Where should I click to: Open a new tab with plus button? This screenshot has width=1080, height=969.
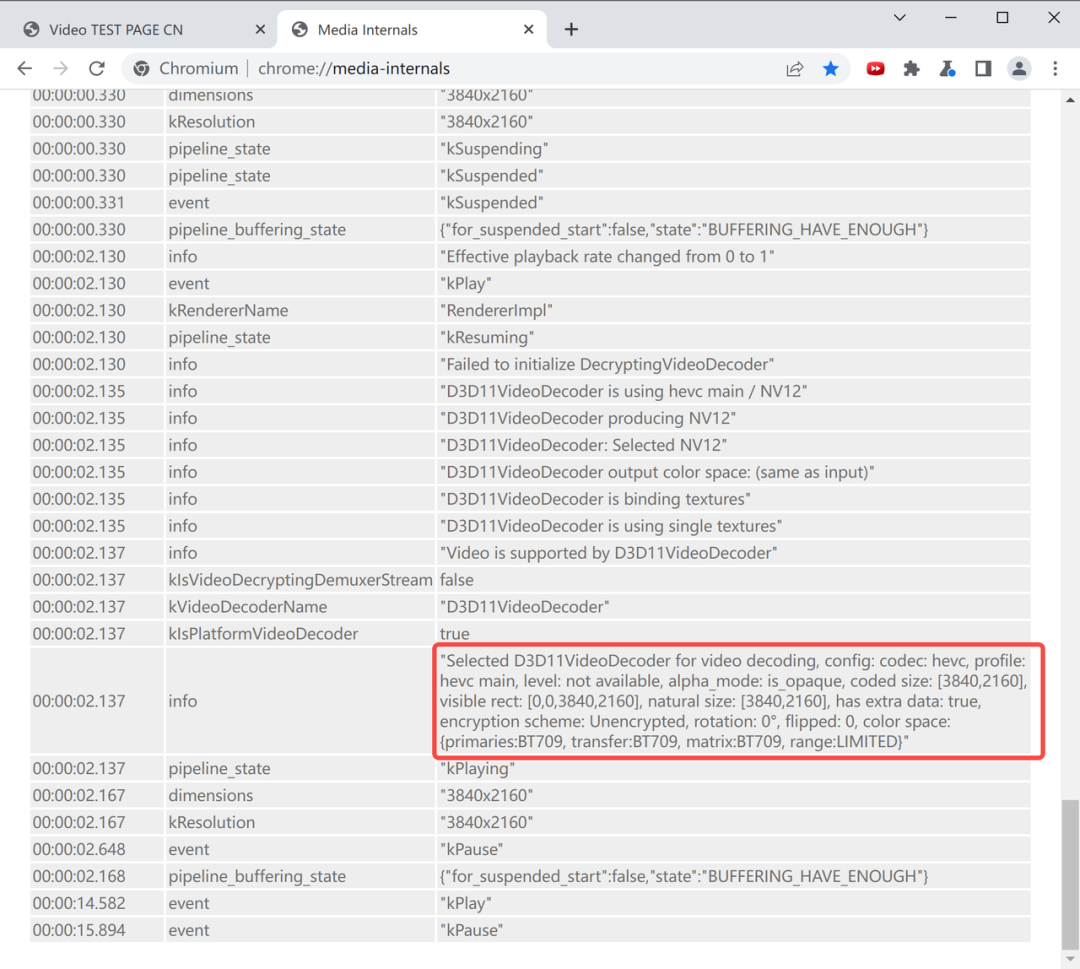[x=571, y=30]
